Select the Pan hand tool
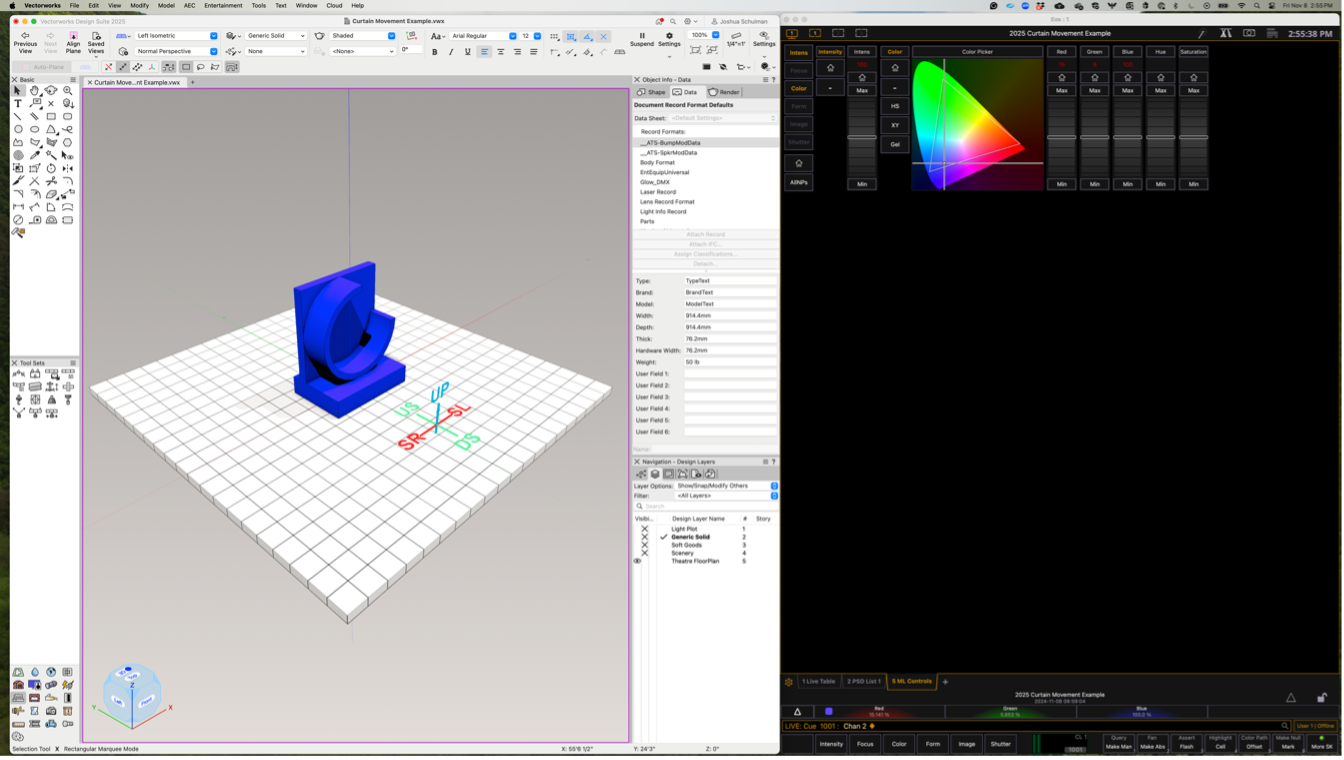 pos(34,90)
